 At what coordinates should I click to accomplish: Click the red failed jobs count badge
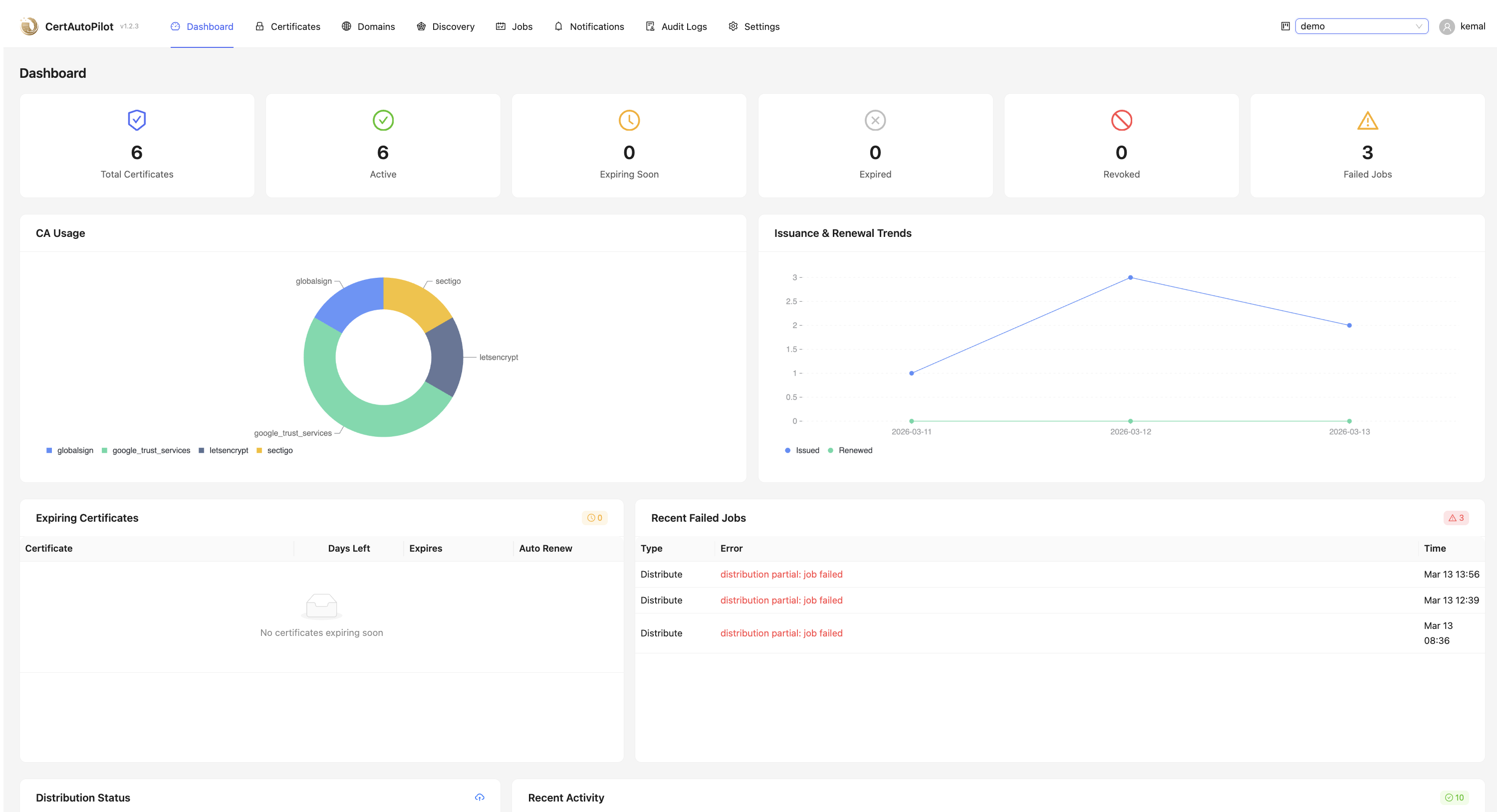pos(1456,518)
